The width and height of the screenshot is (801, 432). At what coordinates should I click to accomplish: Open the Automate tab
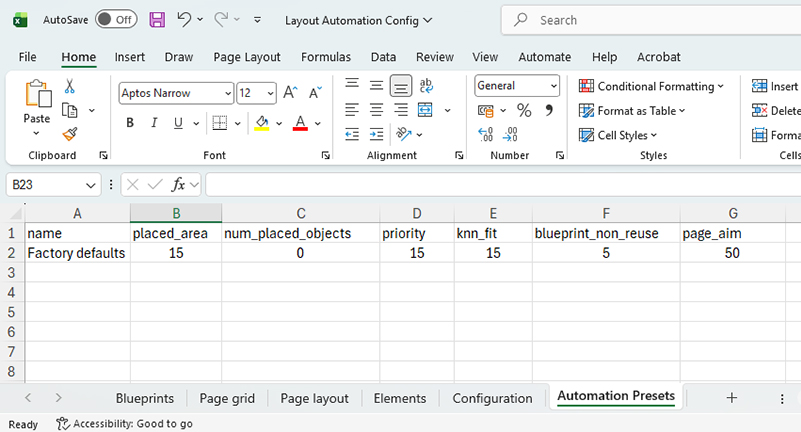(545, 57)
